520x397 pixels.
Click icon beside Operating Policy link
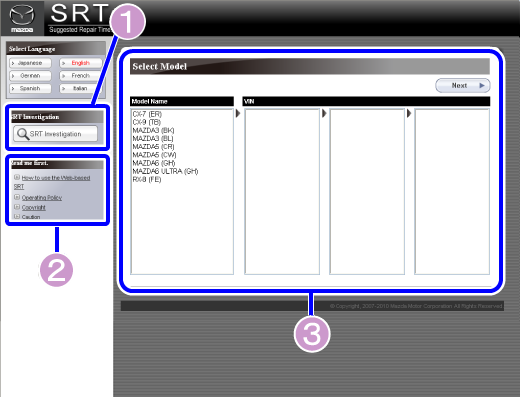[x=17, y=197]
